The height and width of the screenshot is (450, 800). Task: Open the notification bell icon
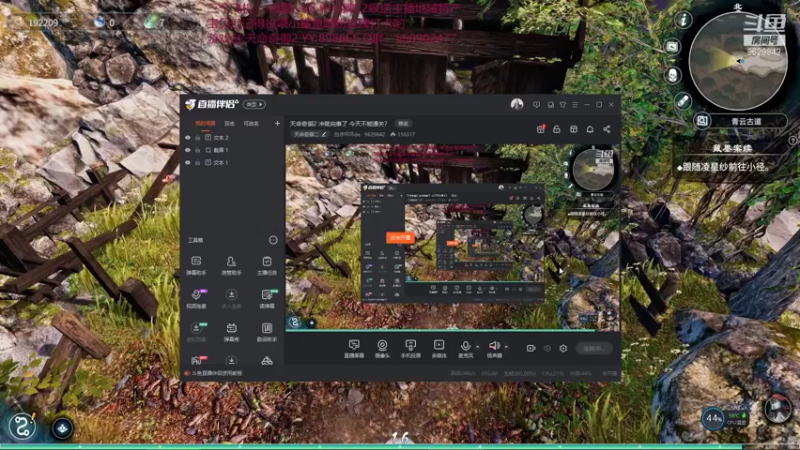[590, 129]
